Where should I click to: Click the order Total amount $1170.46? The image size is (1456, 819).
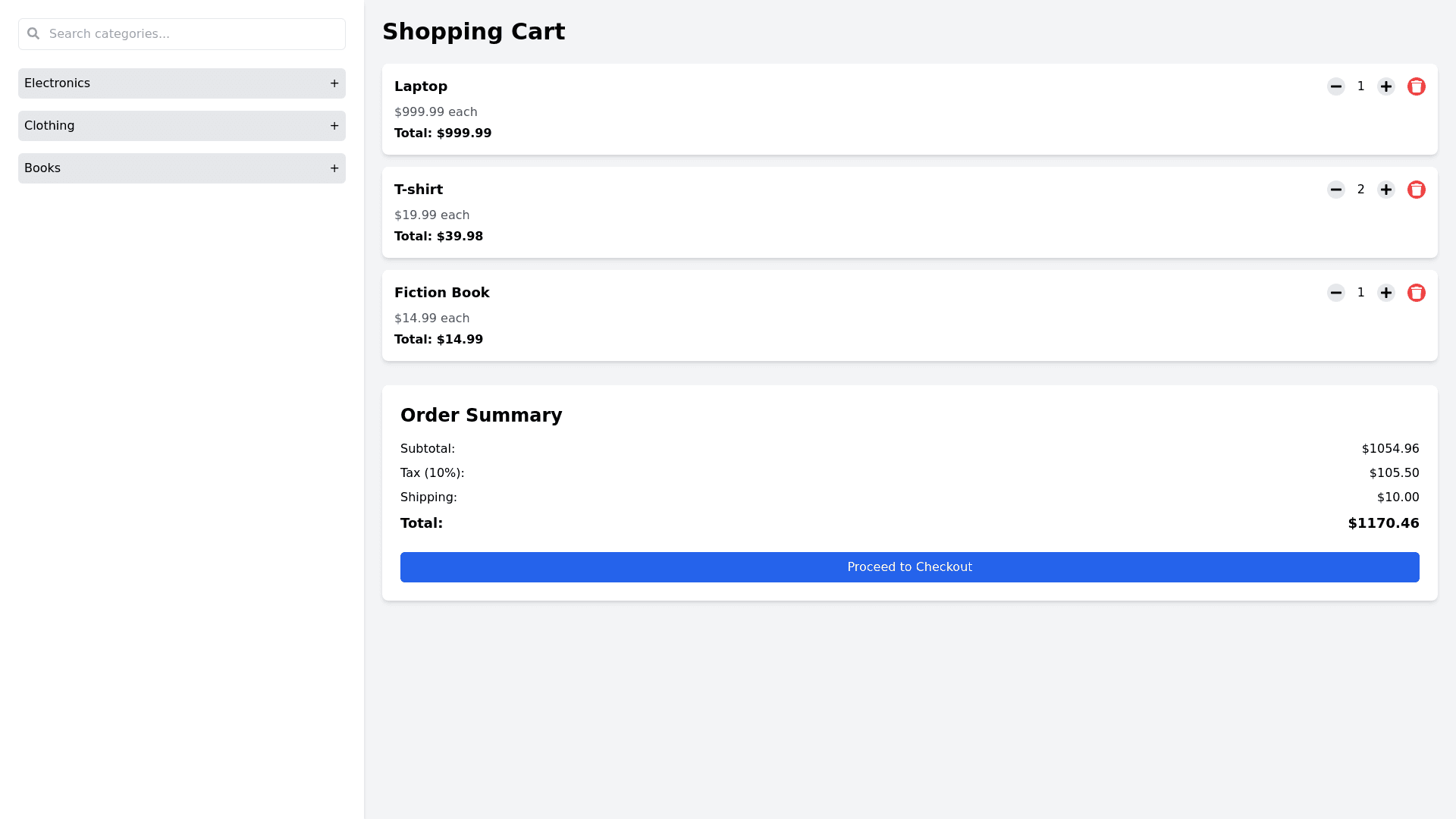tap(1382, 523)
